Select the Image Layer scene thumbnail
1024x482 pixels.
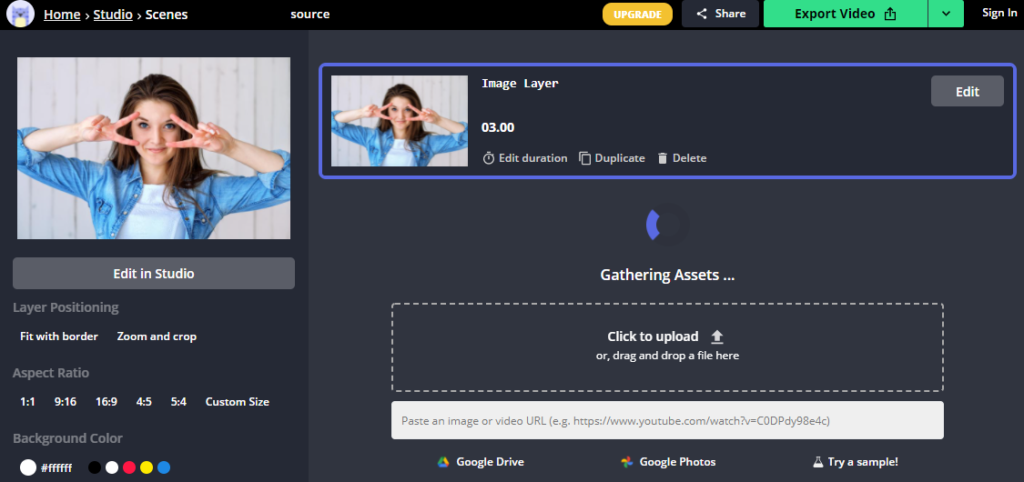(399, 121)
